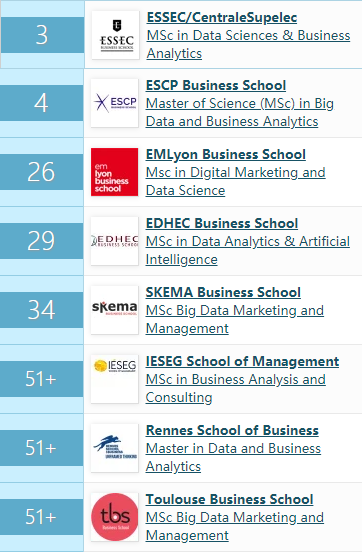Select the EDHEC Business School logo
Viewport: 362px width, 553px height.
(x=115, y=241)
